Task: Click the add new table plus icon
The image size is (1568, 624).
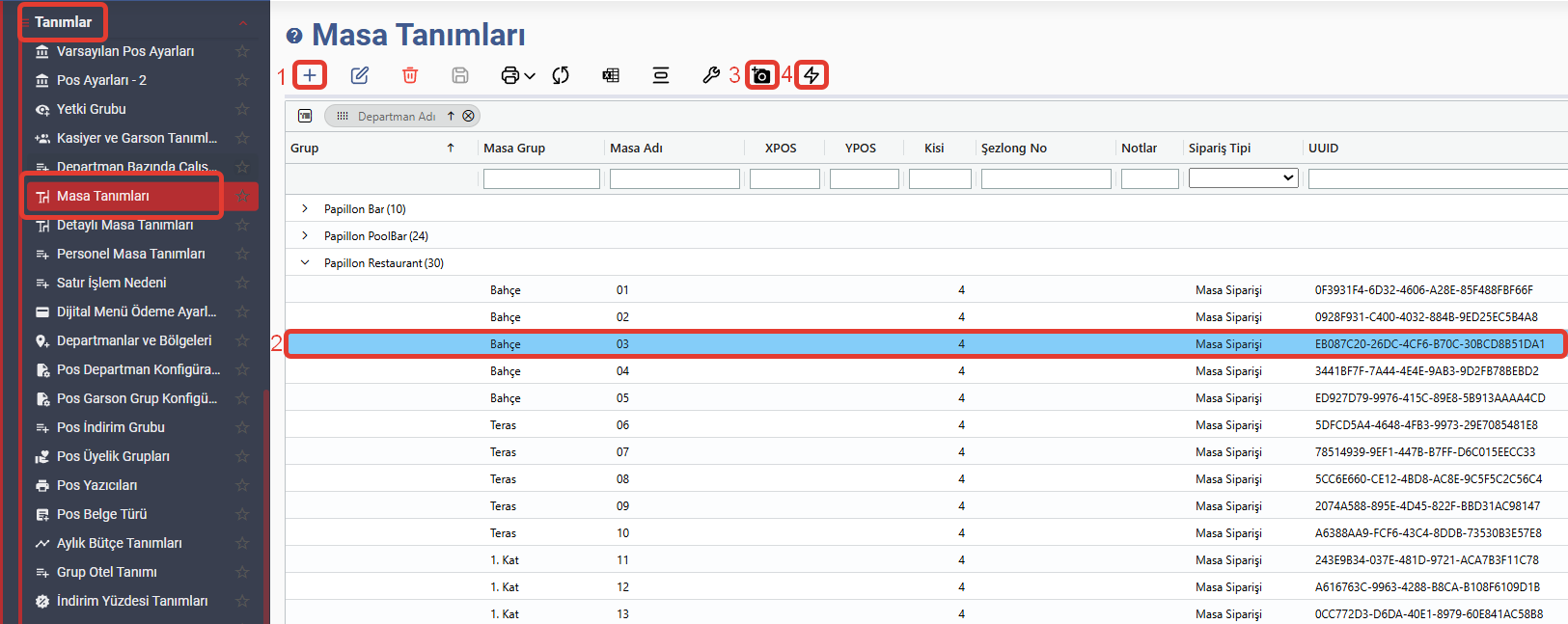Action: click(310, 75)
